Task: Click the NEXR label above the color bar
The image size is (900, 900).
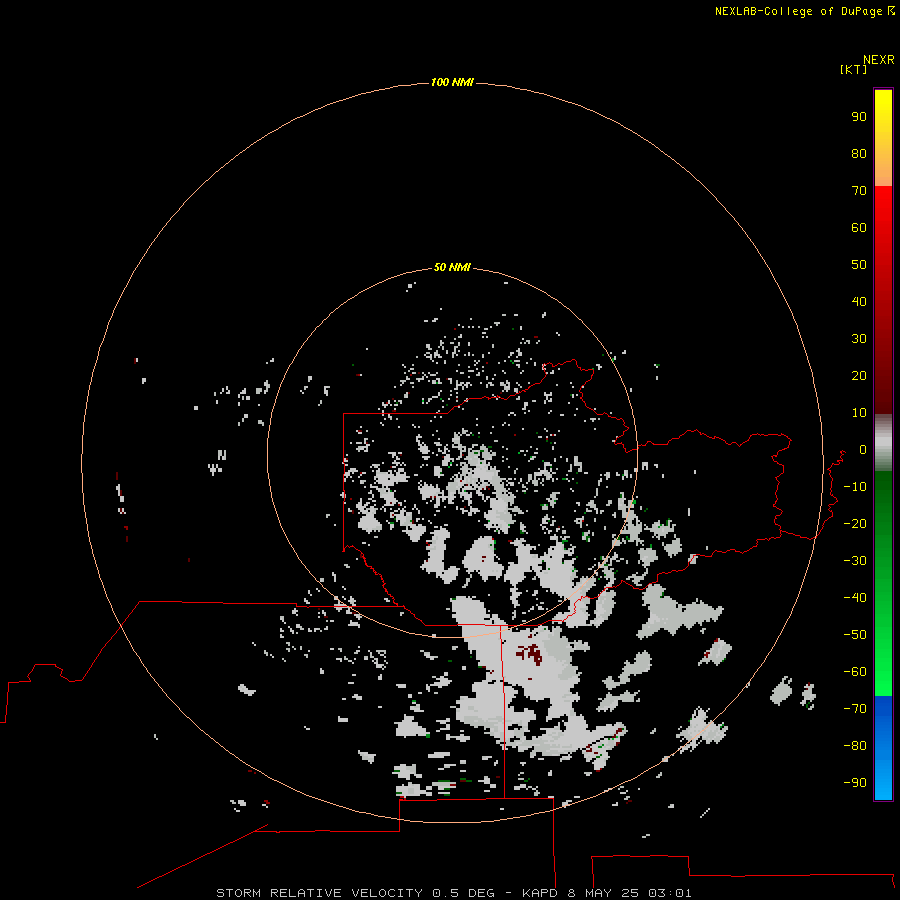Action: [x=879, y=60]
